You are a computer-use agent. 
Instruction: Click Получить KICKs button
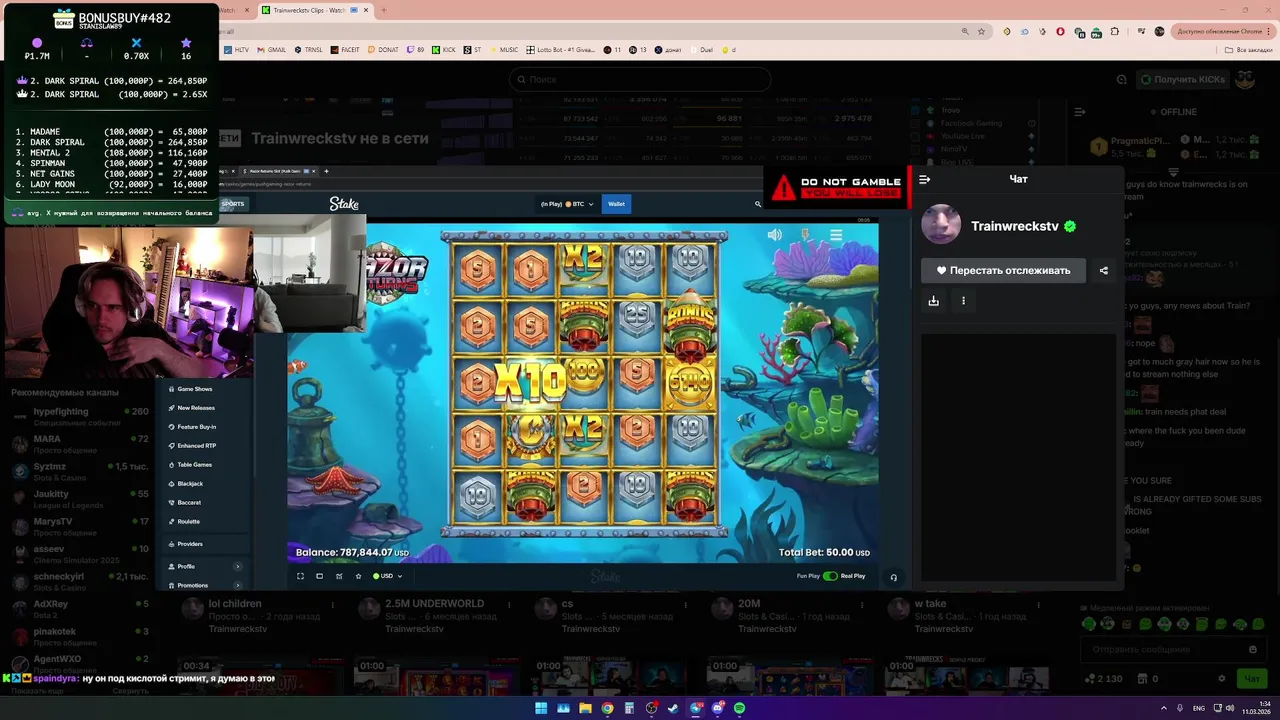[x=1182, y=79]
